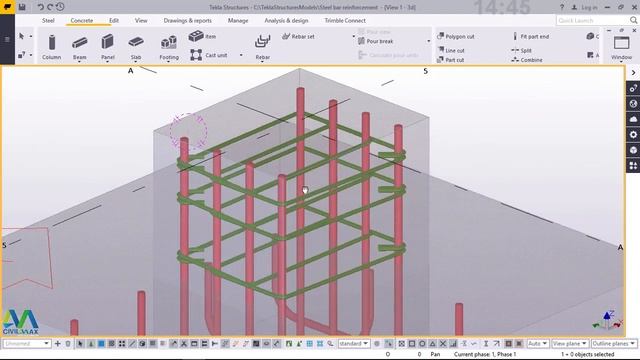
Task: Open the Trimble Connect tab
Action: tap(345, 20)
